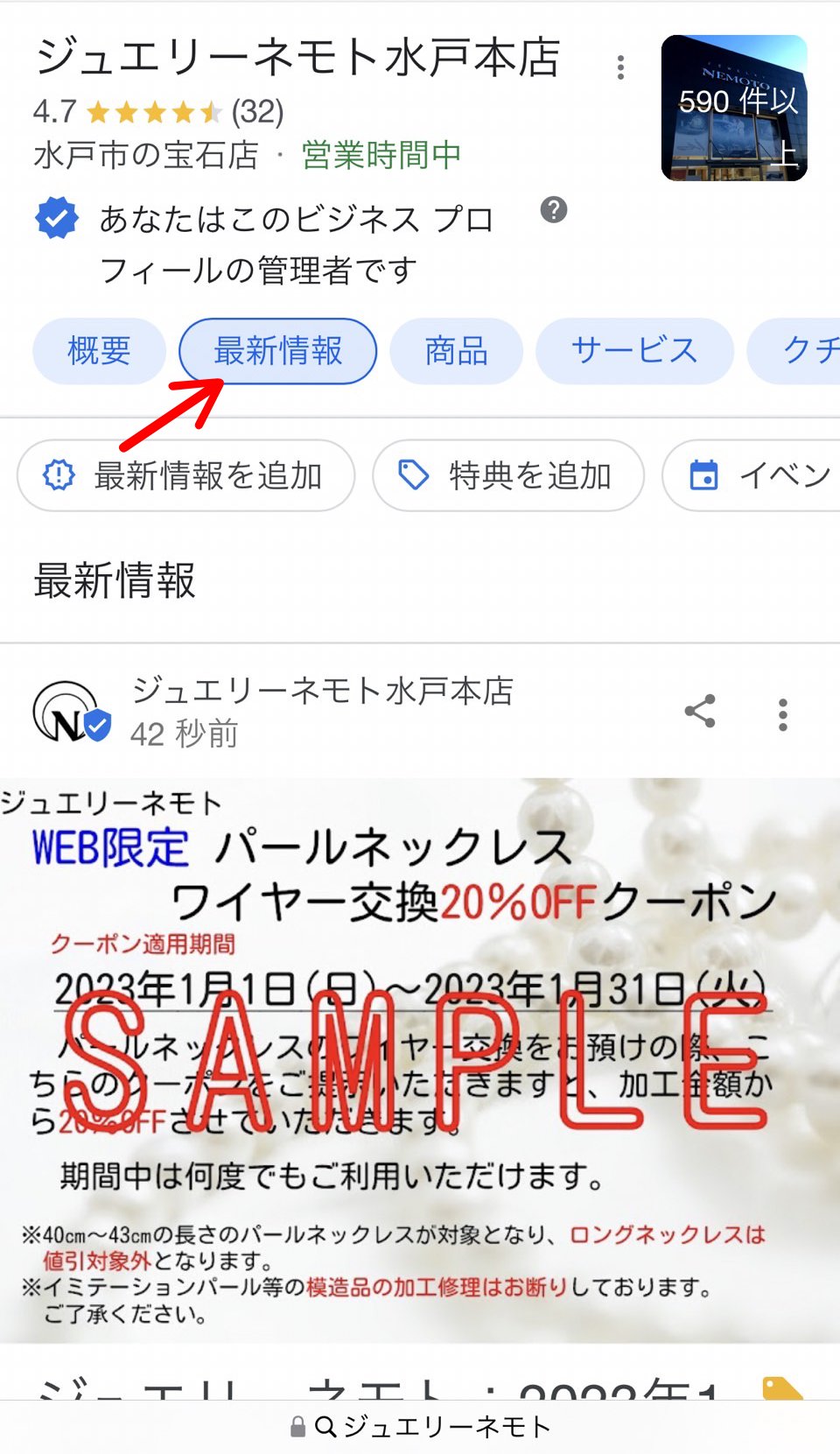Switch to the 商品 tab
840x1454 pixels.
point(456,351)
